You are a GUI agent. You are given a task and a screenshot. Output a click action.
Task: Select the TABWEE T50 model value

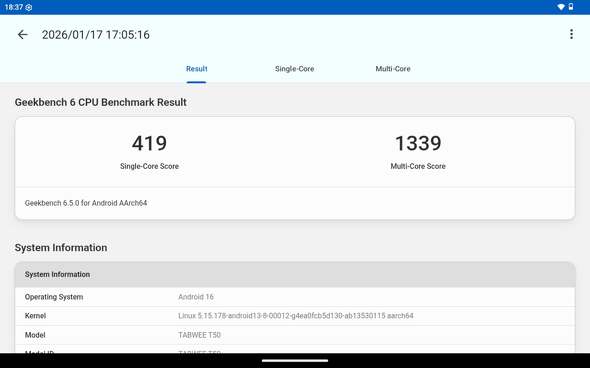[199, 335]
